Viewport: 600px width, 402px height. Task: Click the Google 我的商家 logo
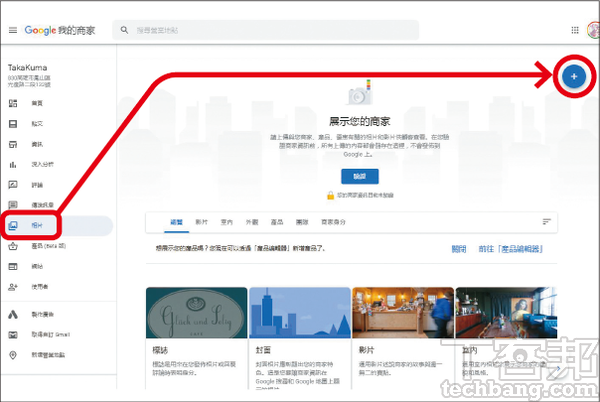coord(60,30)
